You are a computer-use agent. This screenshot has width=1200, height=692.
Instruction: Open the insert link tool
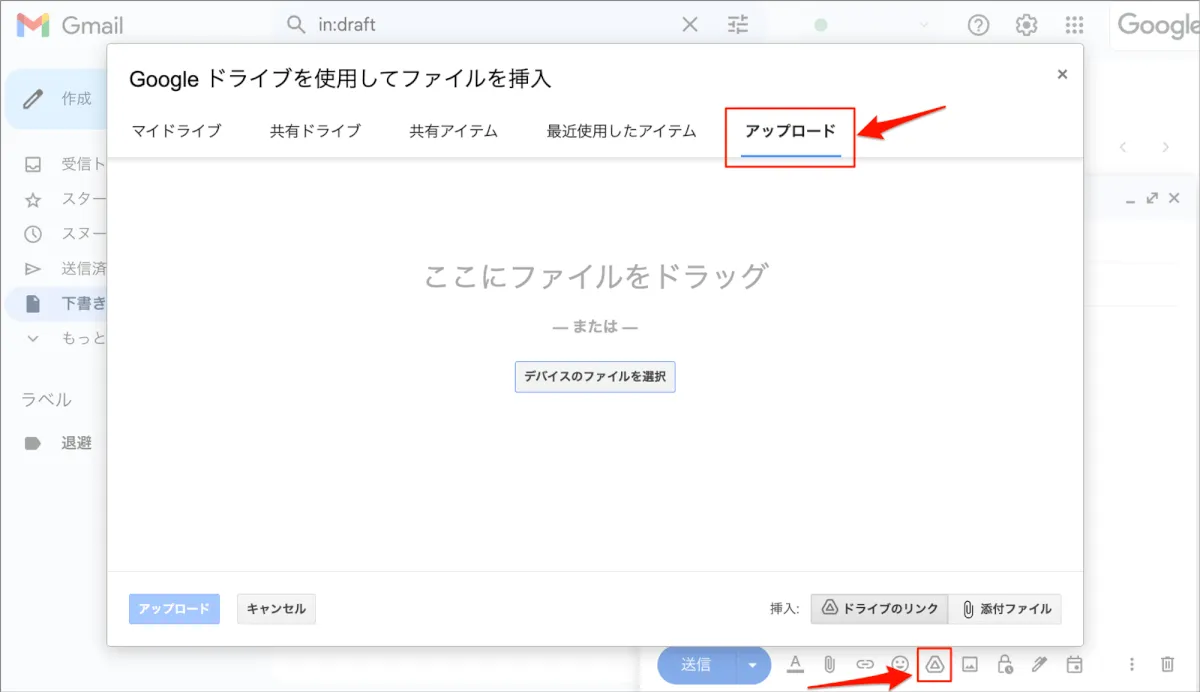(865, 664)
